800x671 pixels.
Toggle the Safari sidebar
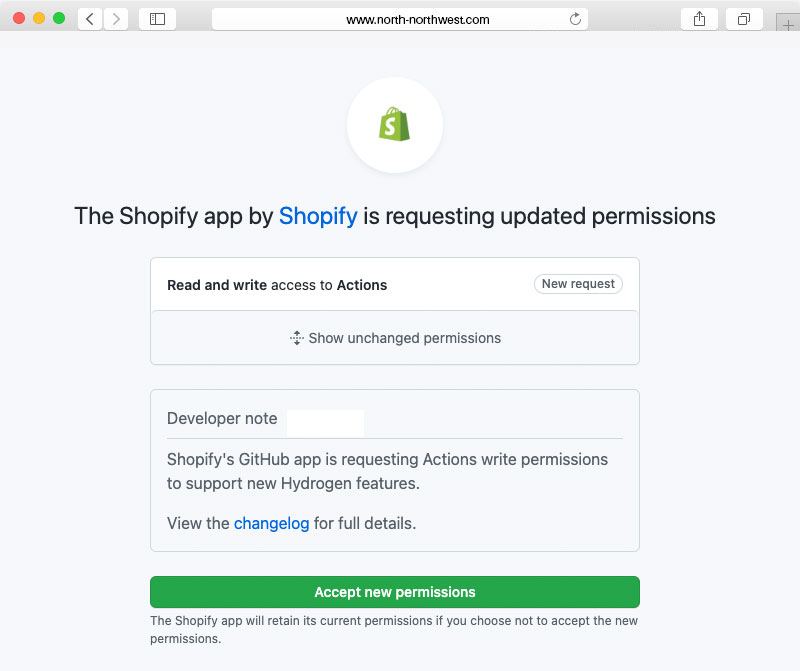(x=157, y=19)
